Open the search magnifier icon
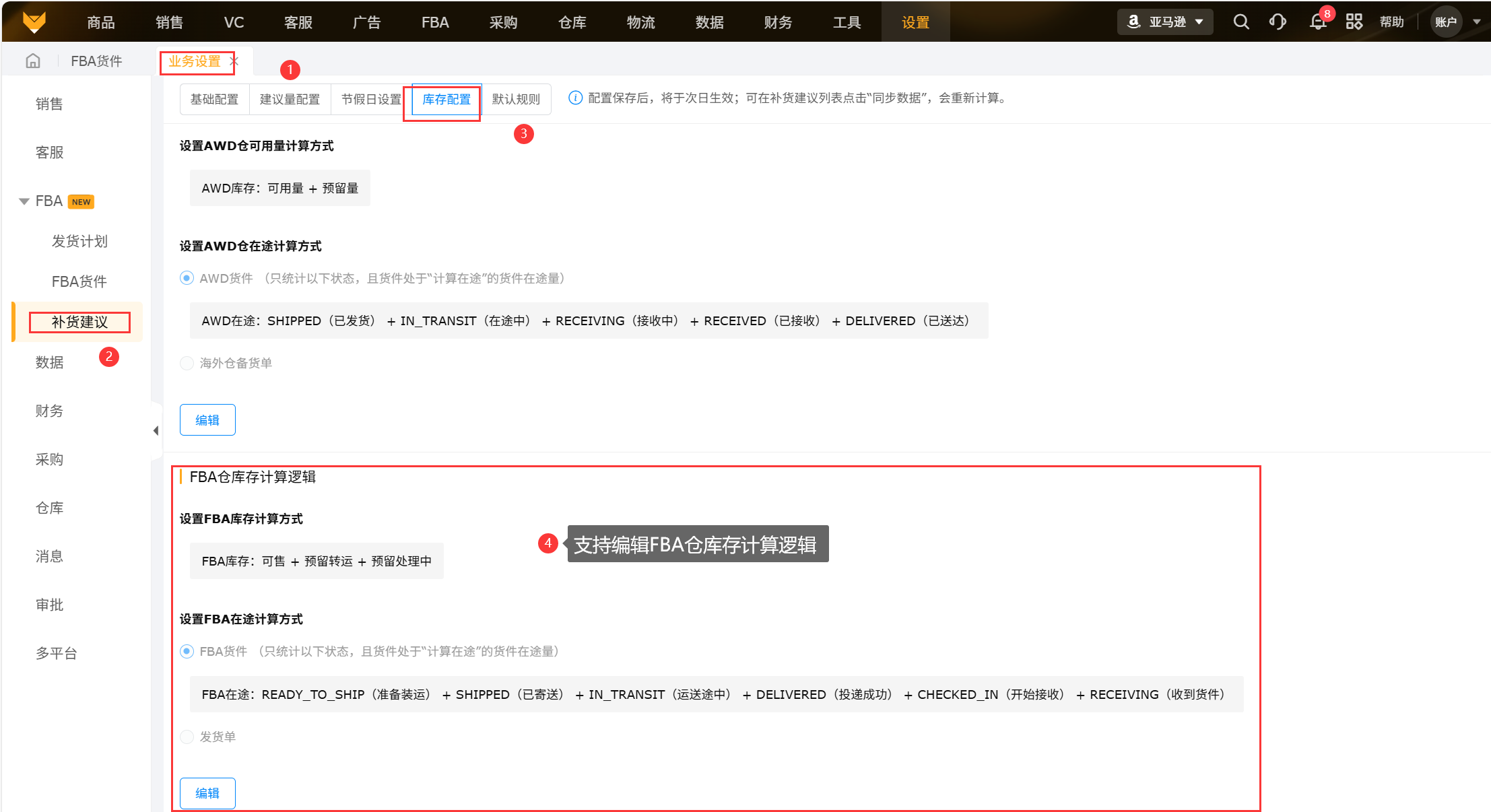 click(x=1240, y=22)
